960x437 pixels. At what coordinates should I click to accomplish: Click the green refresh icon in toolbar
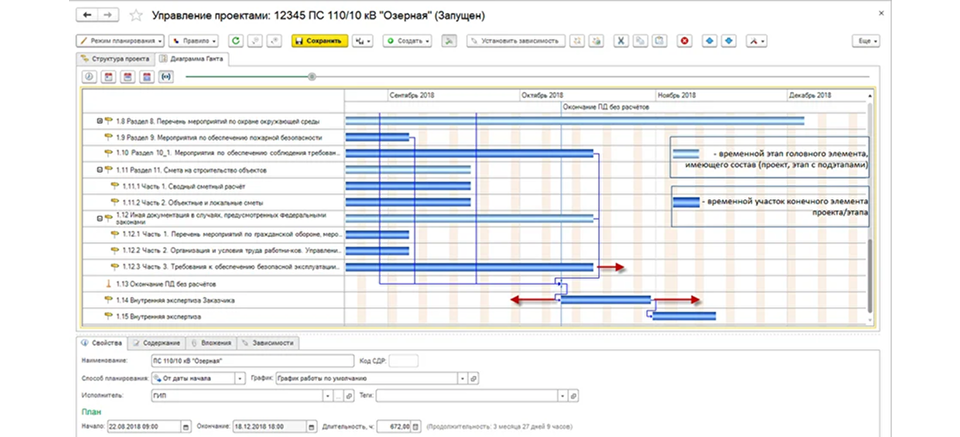tap(236, 41)
